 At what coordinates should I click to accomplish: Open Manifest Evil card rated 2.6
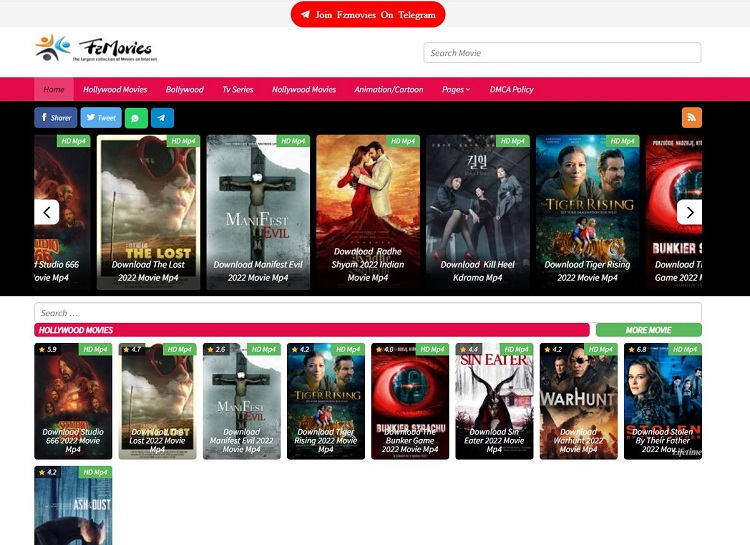point(242,401)
